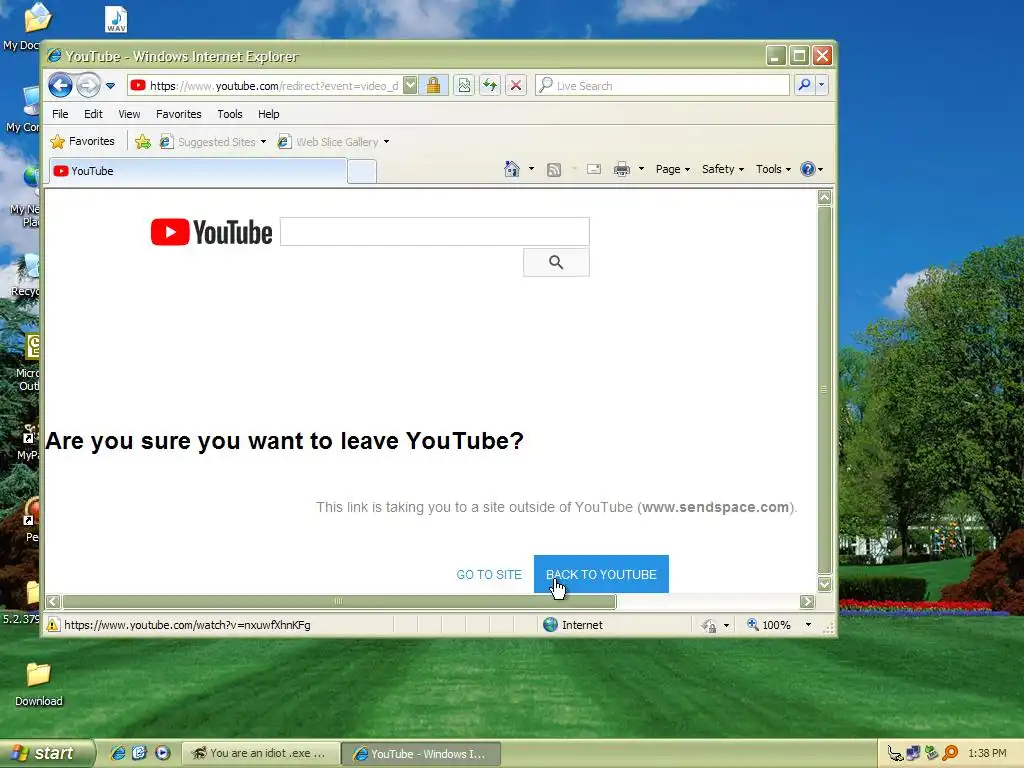Click the Home icon in command bar

511,169
